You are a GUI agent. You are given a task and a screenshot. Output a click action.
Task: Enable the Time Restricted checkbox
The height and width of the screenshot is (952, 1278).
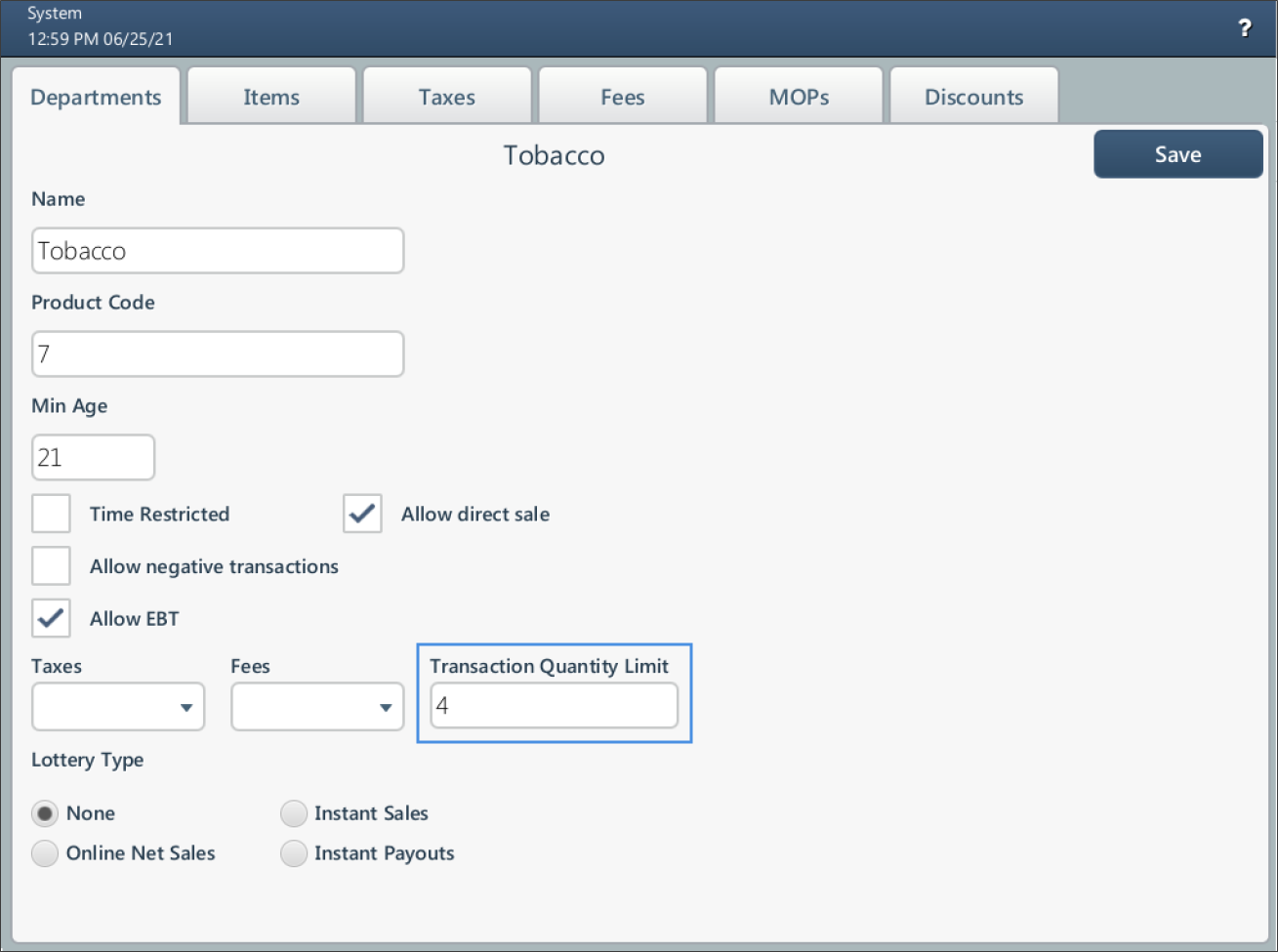coord(51,514)
